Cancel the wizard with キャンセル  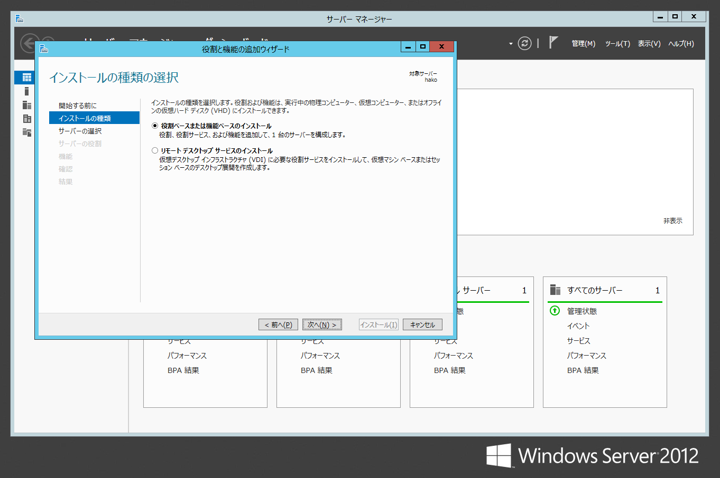422,325
